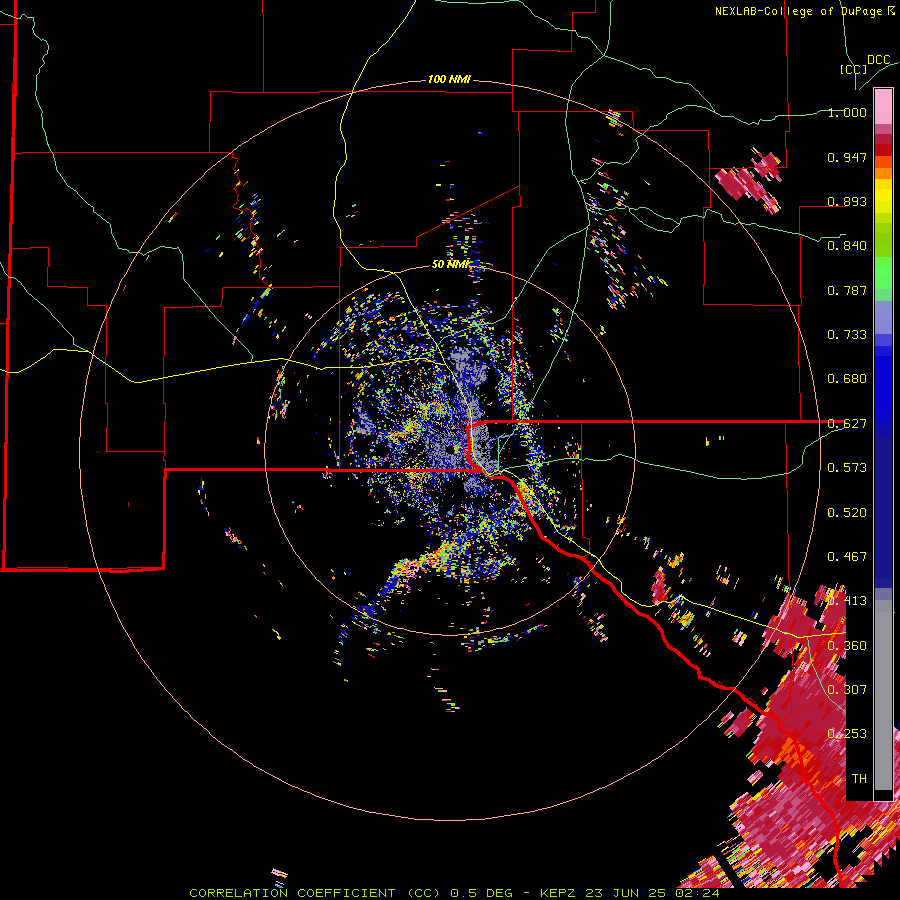This screenshot has height=900, width=900.
Task: Click the 0.5 DEG elevation text
Action: [483, 893]
